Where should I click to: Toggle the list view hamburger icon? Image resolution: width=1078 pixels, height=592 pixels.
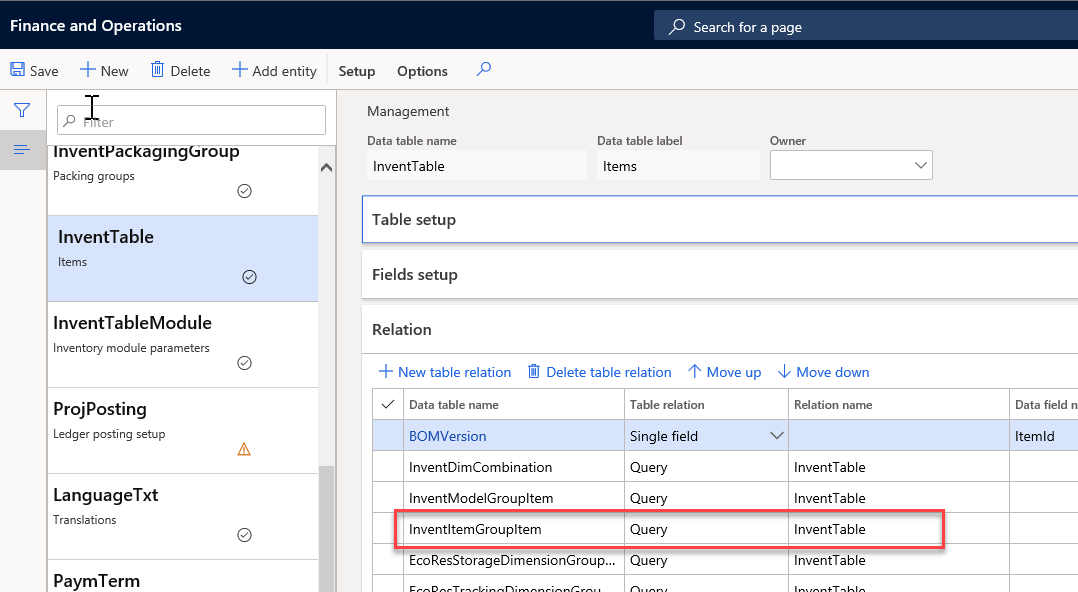coord(21,150)
